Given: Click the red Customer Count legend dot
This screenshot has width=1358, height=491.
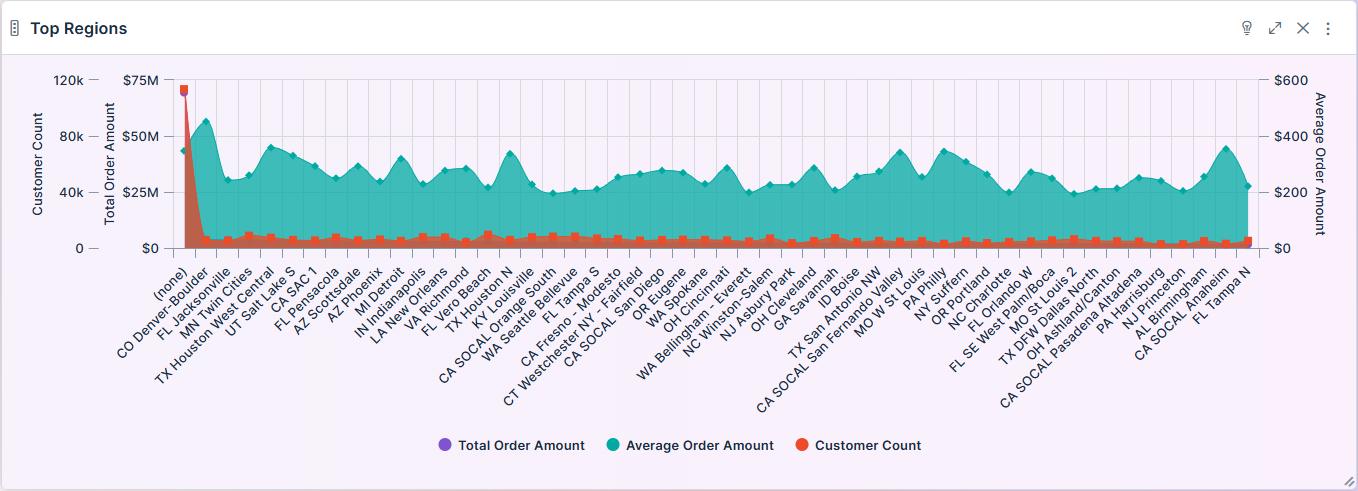Looking at the screenshot, I should click(802, 445).
